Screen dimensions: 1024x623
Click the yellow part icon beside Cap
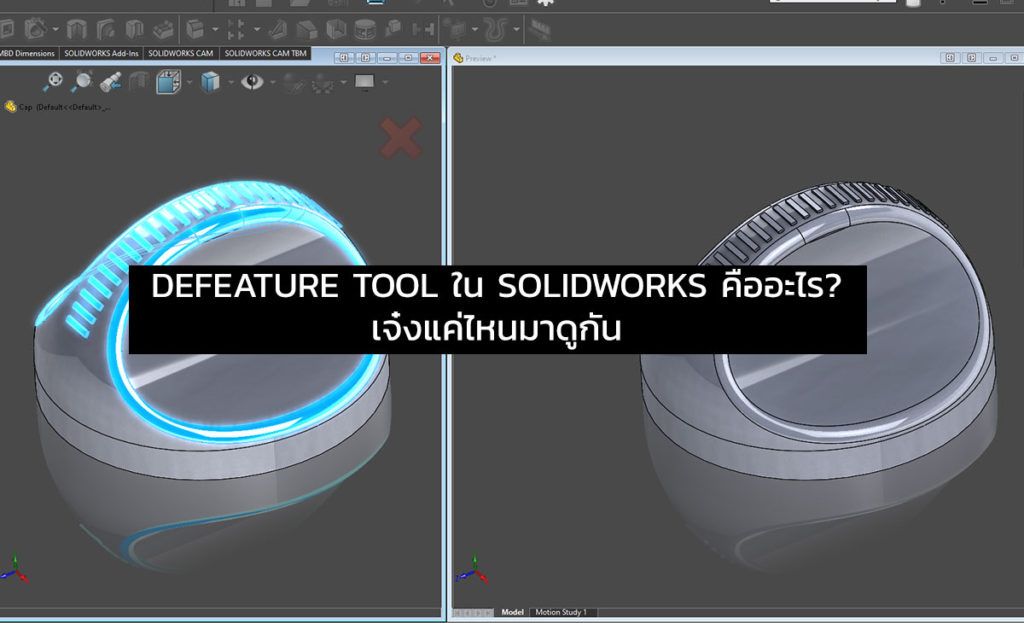[10, 106]
